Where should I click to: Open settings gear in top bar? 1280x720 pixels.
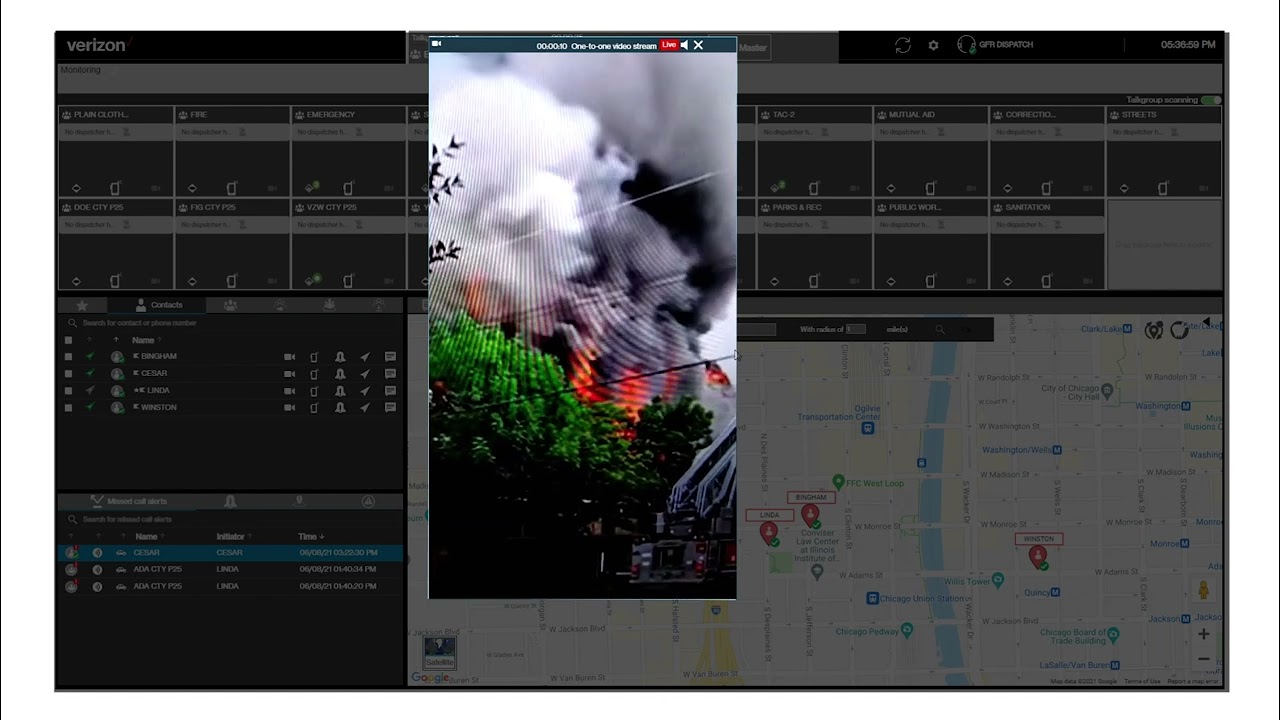[933, 45]
